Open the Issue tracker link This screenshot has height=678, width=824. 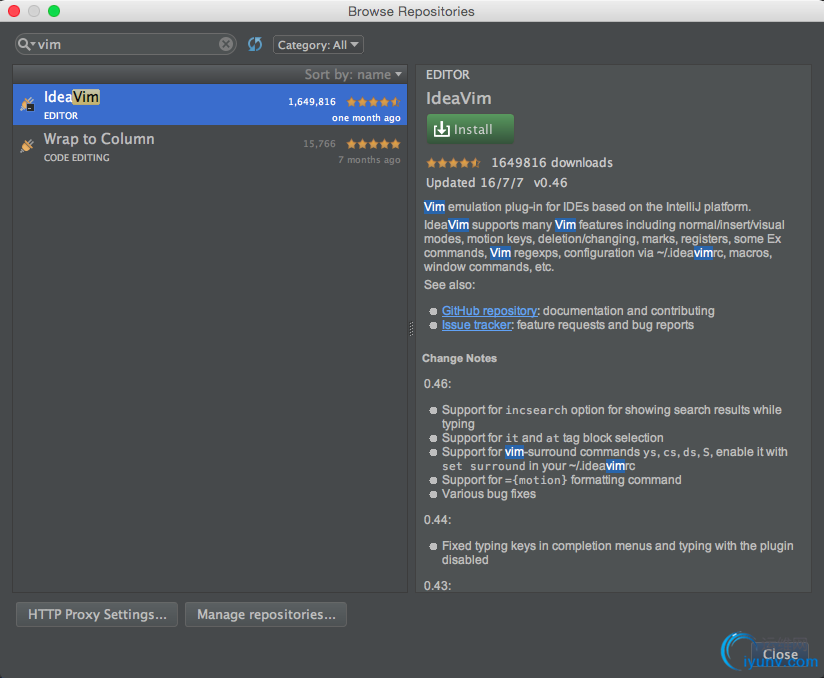(476, 325)
